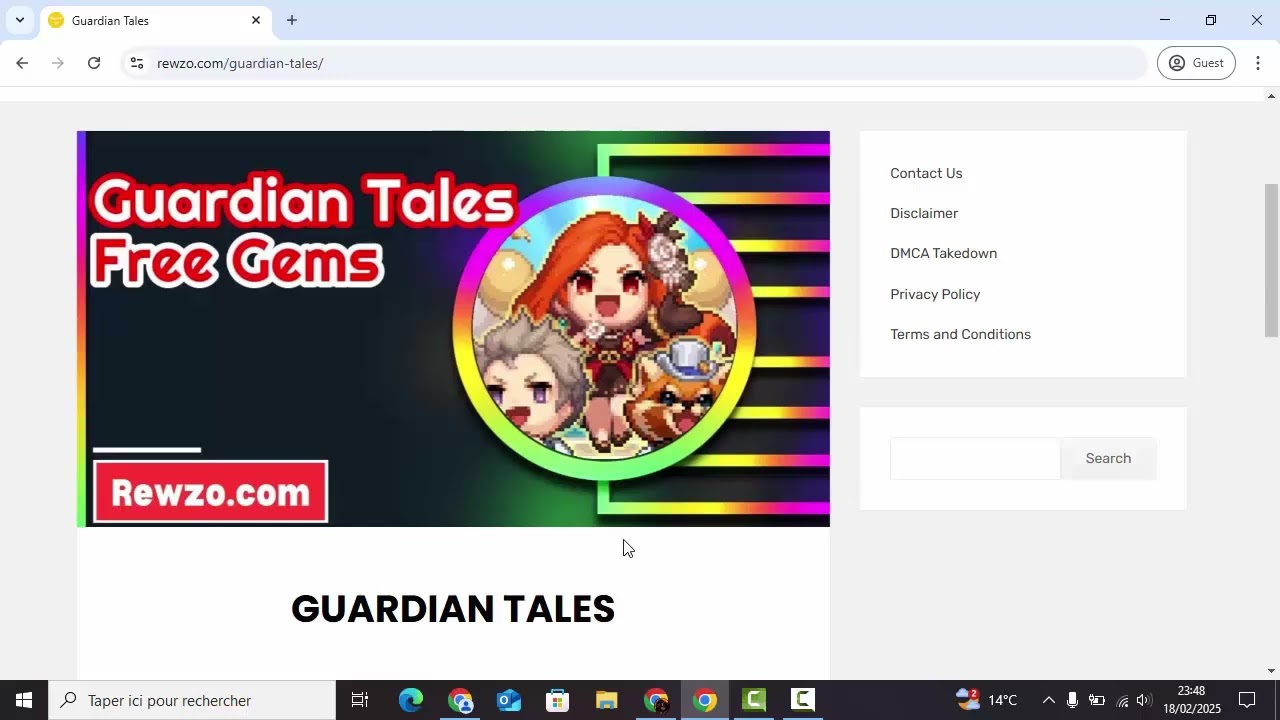Select the Guardian Tales tab
The height and width of the screenshot is (720, 1280).
155,20
